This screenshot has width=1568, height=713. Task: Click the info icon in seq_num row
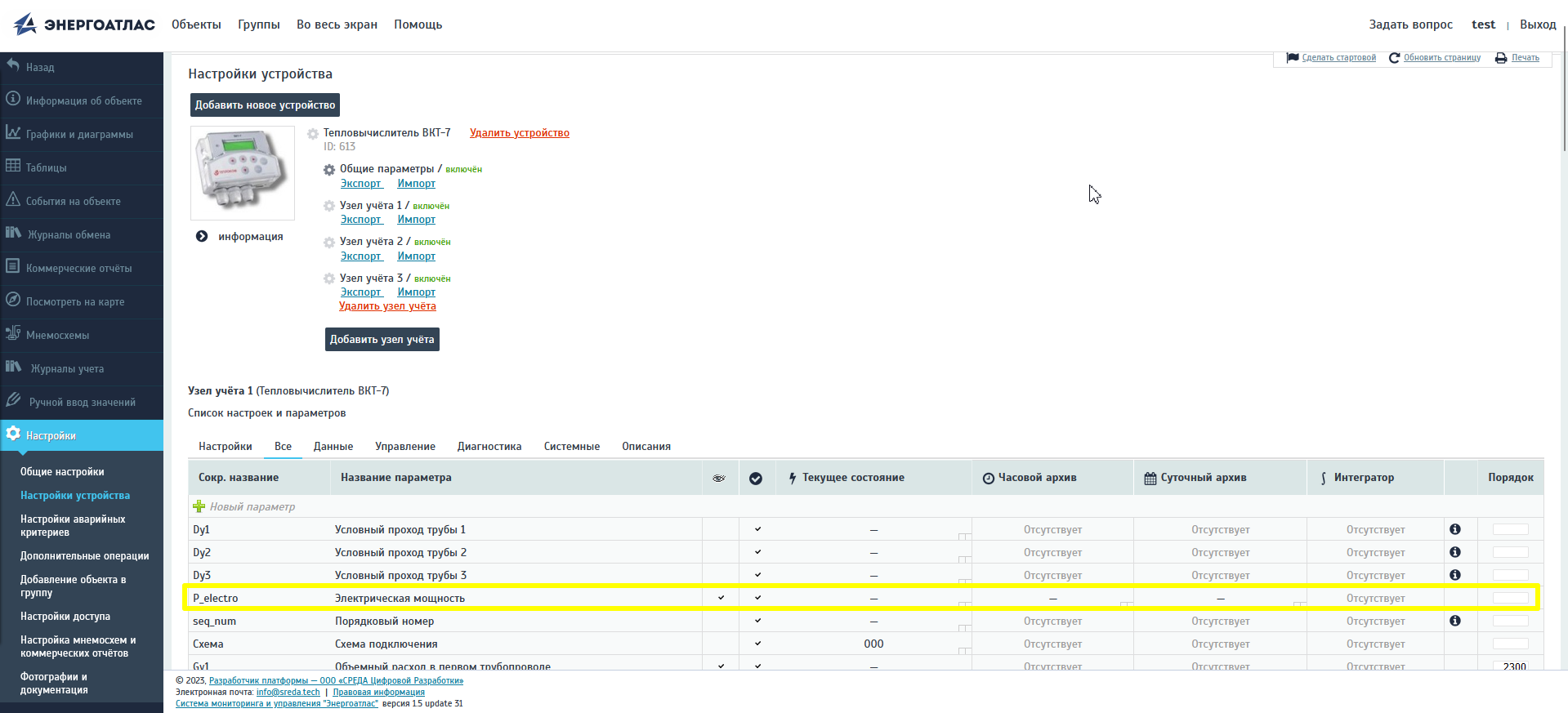[1454, 621]
